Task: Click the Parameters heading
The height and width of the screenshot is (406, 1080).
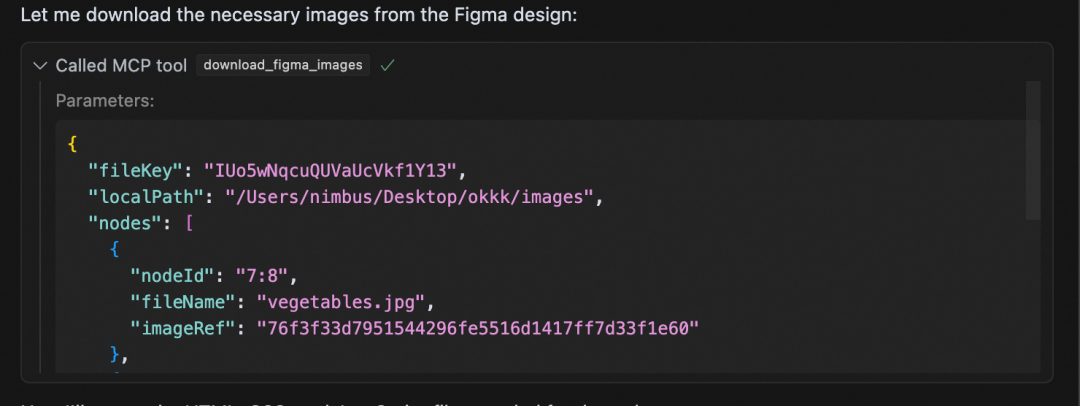Action: click(x=105, y=101)
